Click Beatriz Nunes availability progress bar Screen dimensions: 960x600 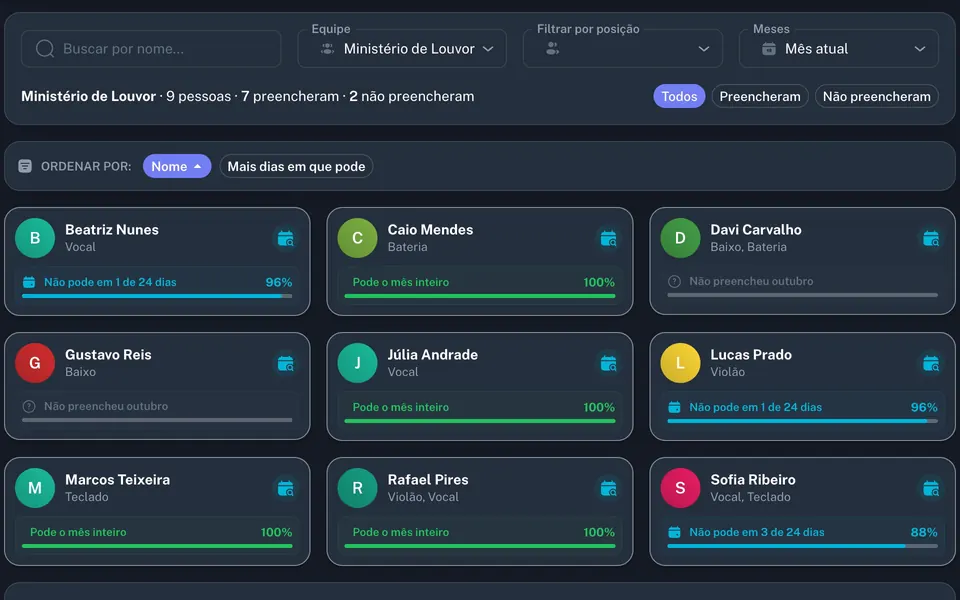point(157,296)
